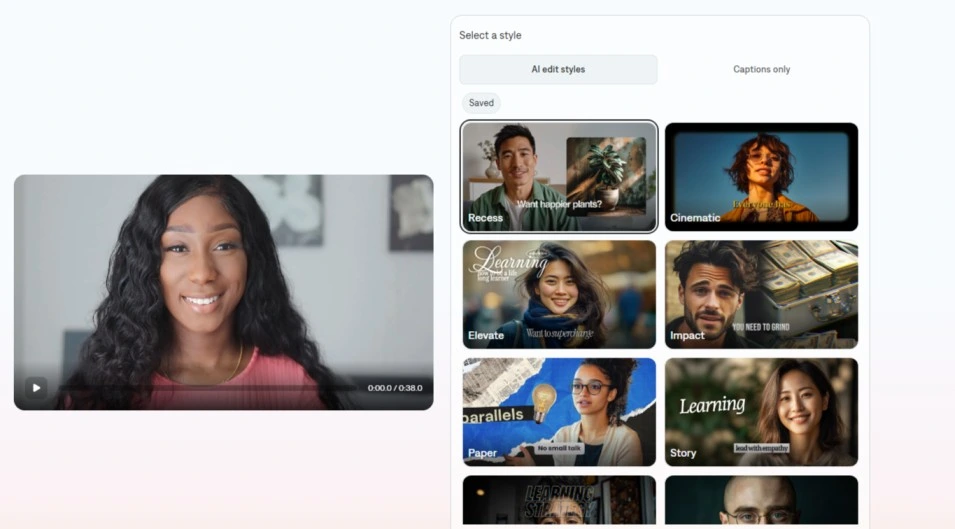Play the video preview

point(36,388)
